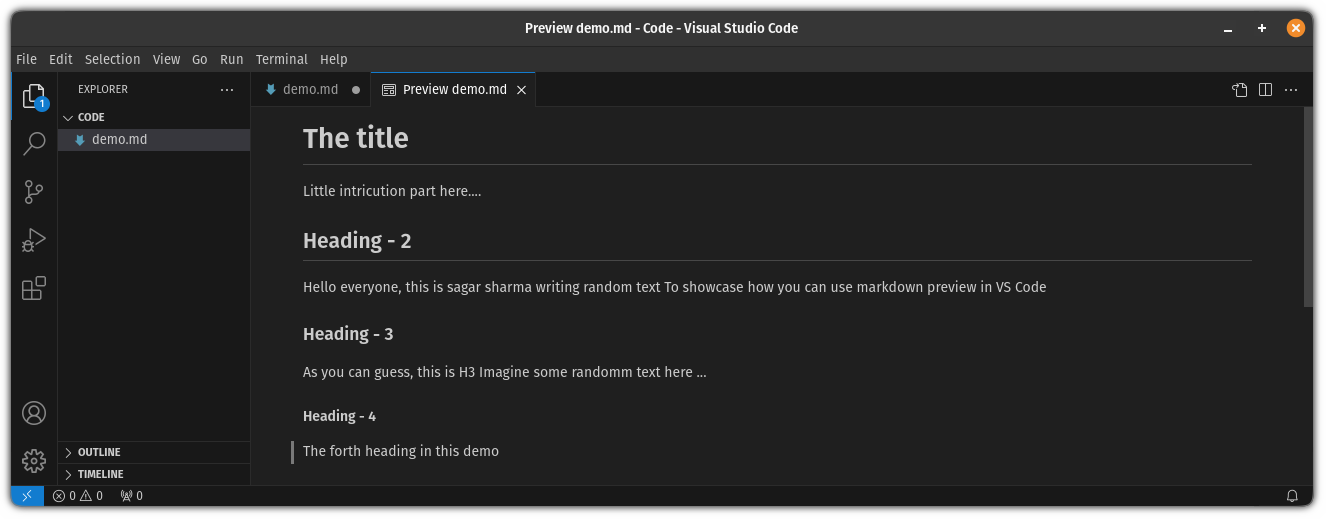
Task: Click the remote window indicator in status bar
Action: 27,496
